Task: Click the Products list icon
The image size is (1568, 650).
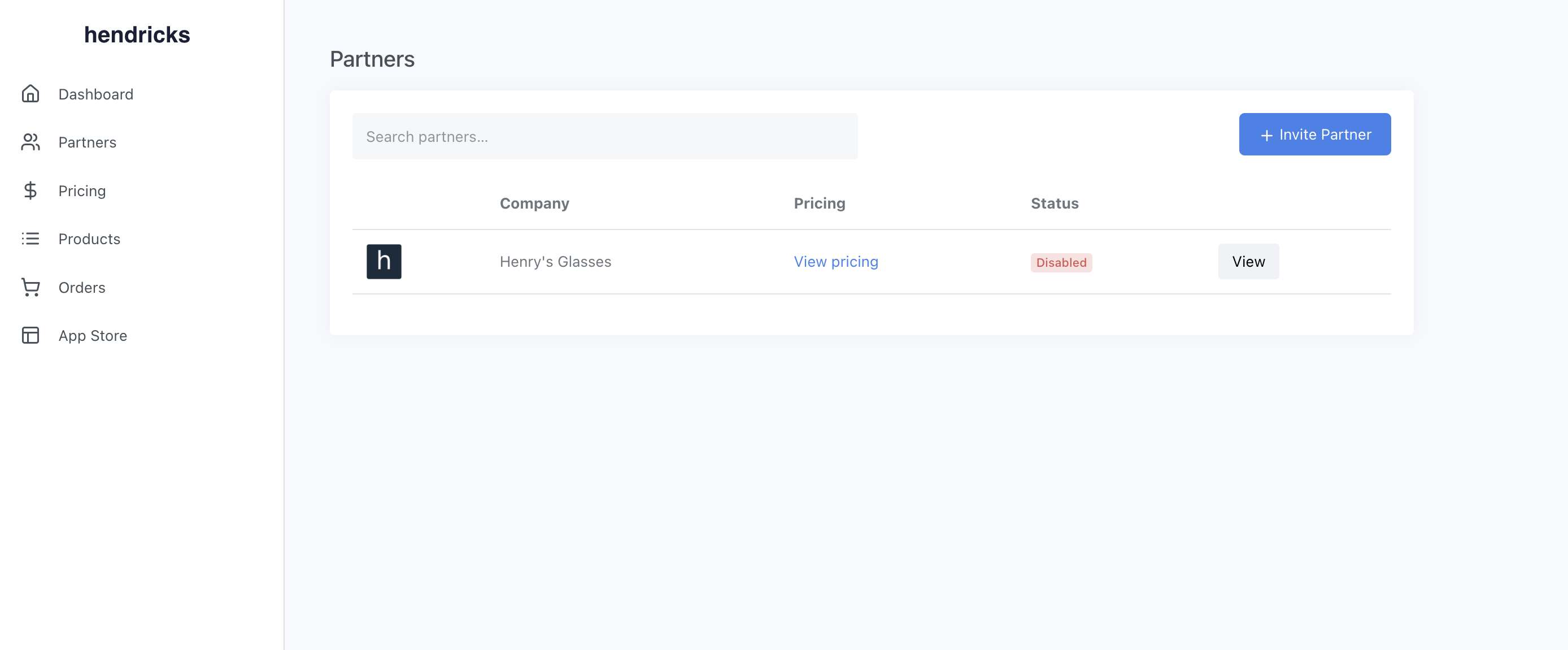Action: [x=31, y=239]
